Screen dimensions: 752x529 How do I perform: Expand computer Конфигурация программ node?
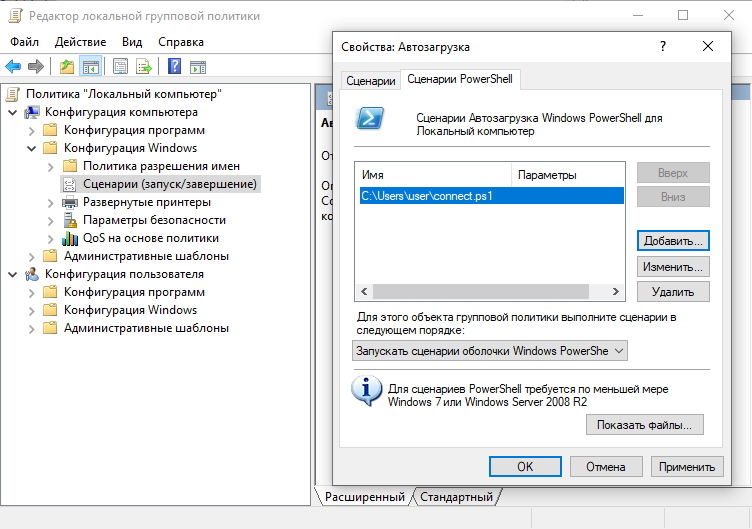tap(32, 130)
